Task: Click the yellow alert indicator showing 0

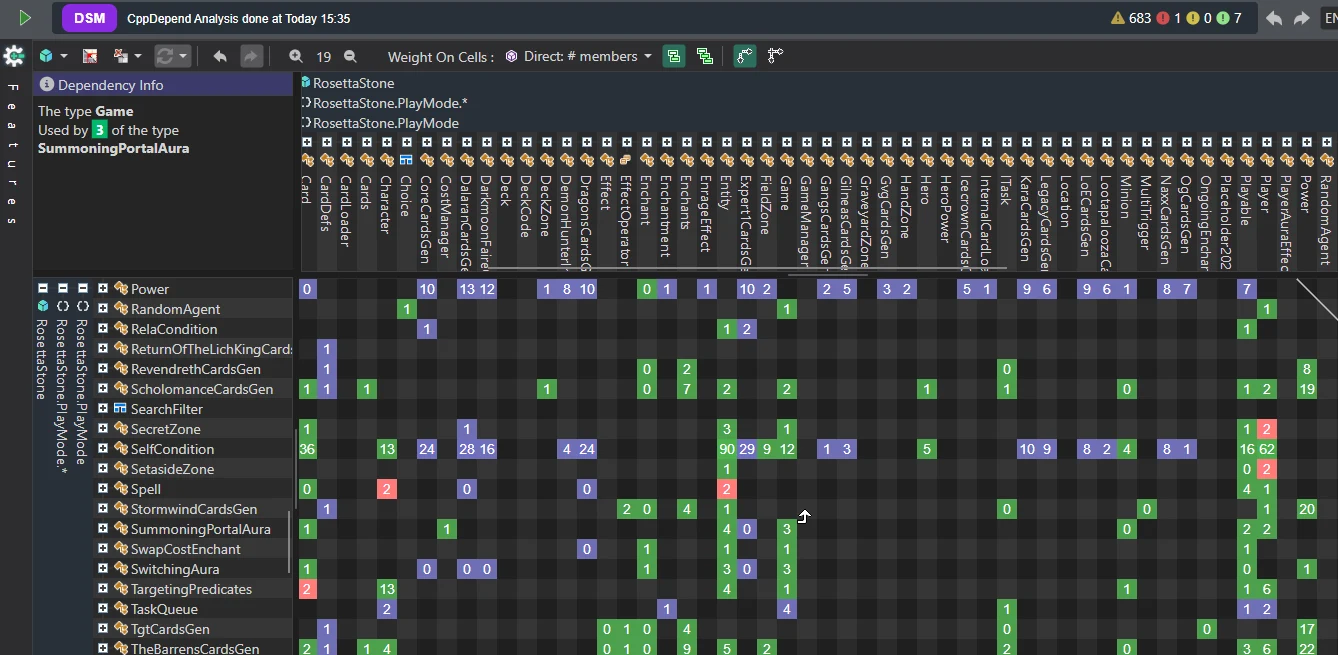Action: coord(1193,18)
